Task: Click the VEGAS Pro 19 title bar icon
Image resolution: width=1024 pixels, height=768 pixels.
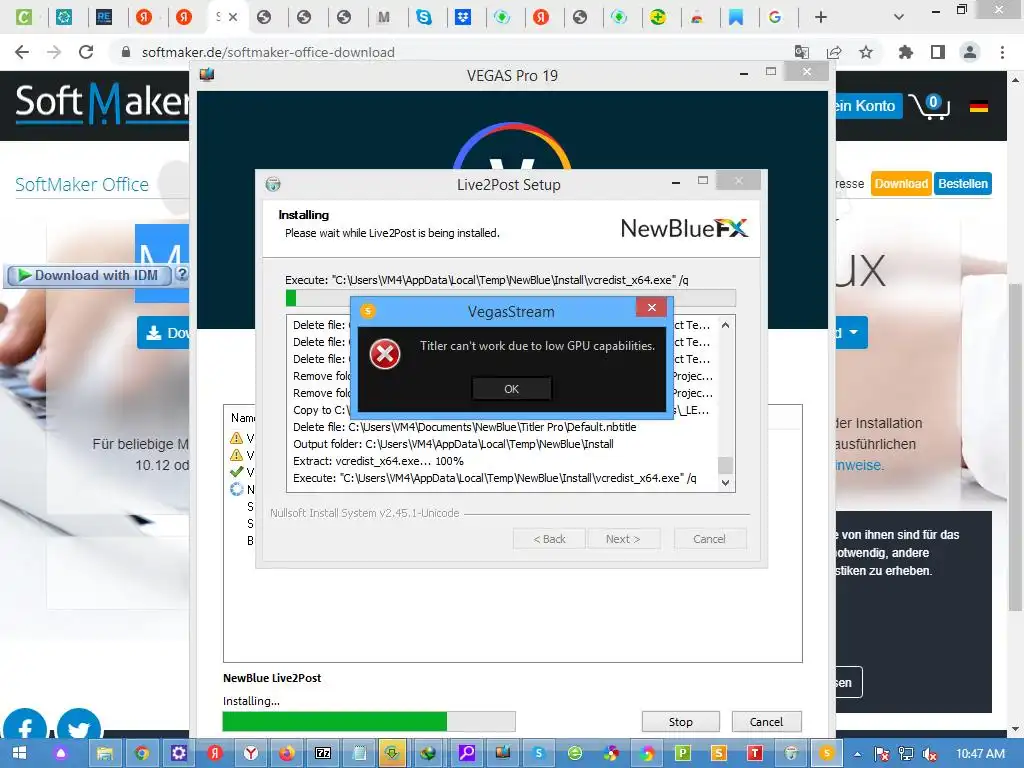Action: [207, 74]
